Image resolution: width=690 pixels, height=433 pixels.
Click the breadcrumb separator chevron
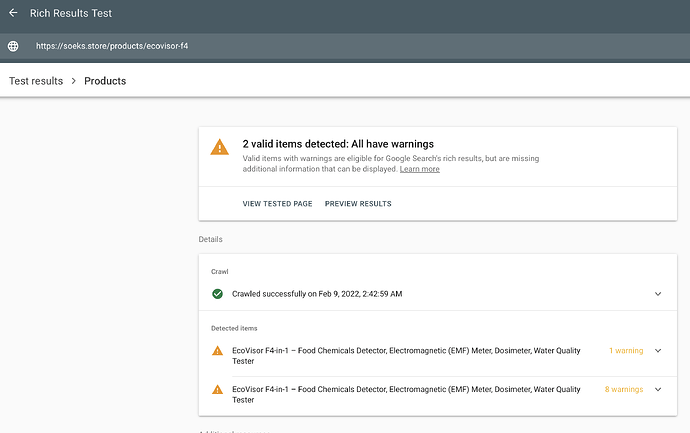(x=74, y=81)
